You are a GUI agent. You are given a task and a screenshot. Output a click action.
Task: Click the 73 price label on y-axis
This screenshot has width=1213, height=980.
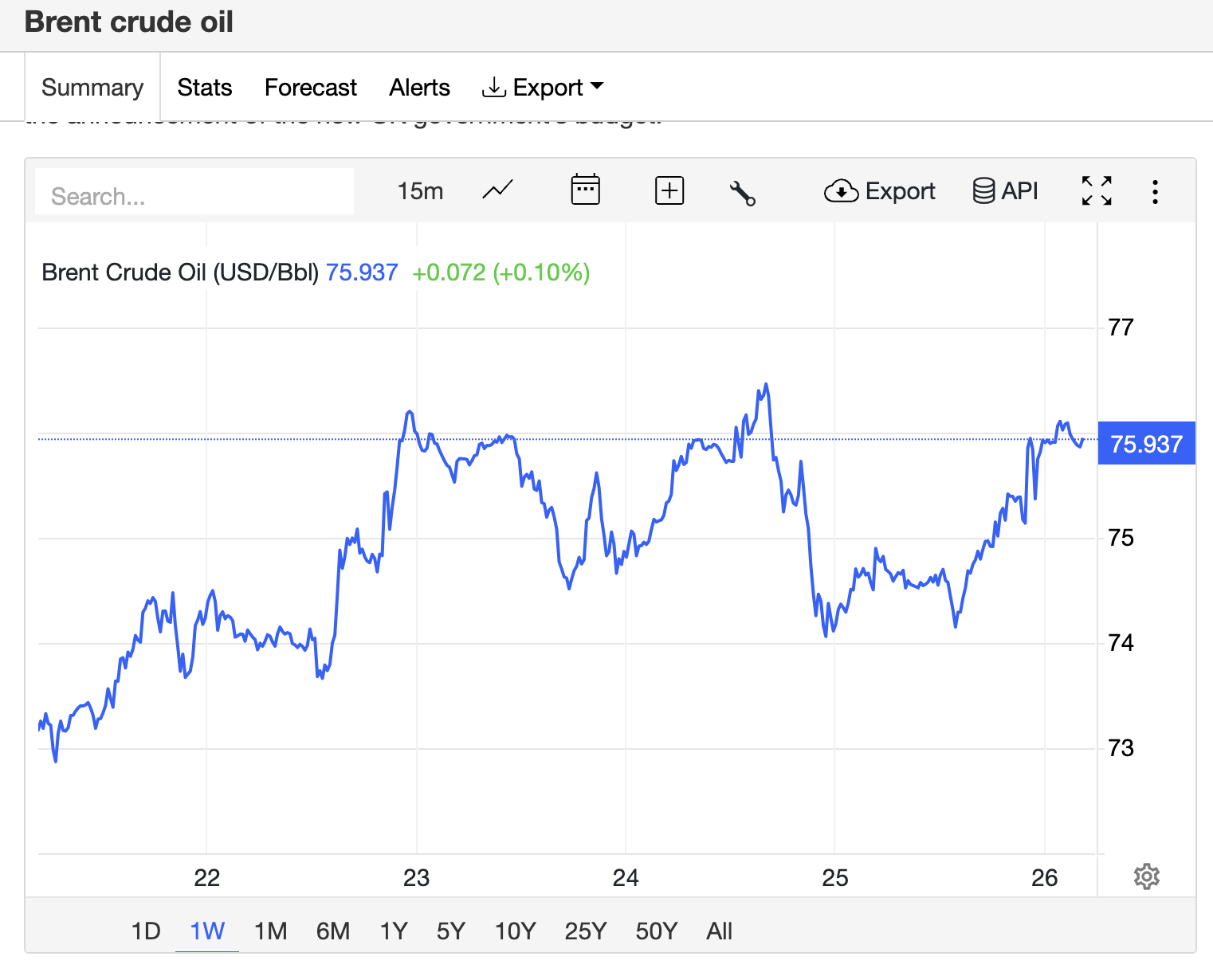pyautogui.click(x=1121, y=748)
